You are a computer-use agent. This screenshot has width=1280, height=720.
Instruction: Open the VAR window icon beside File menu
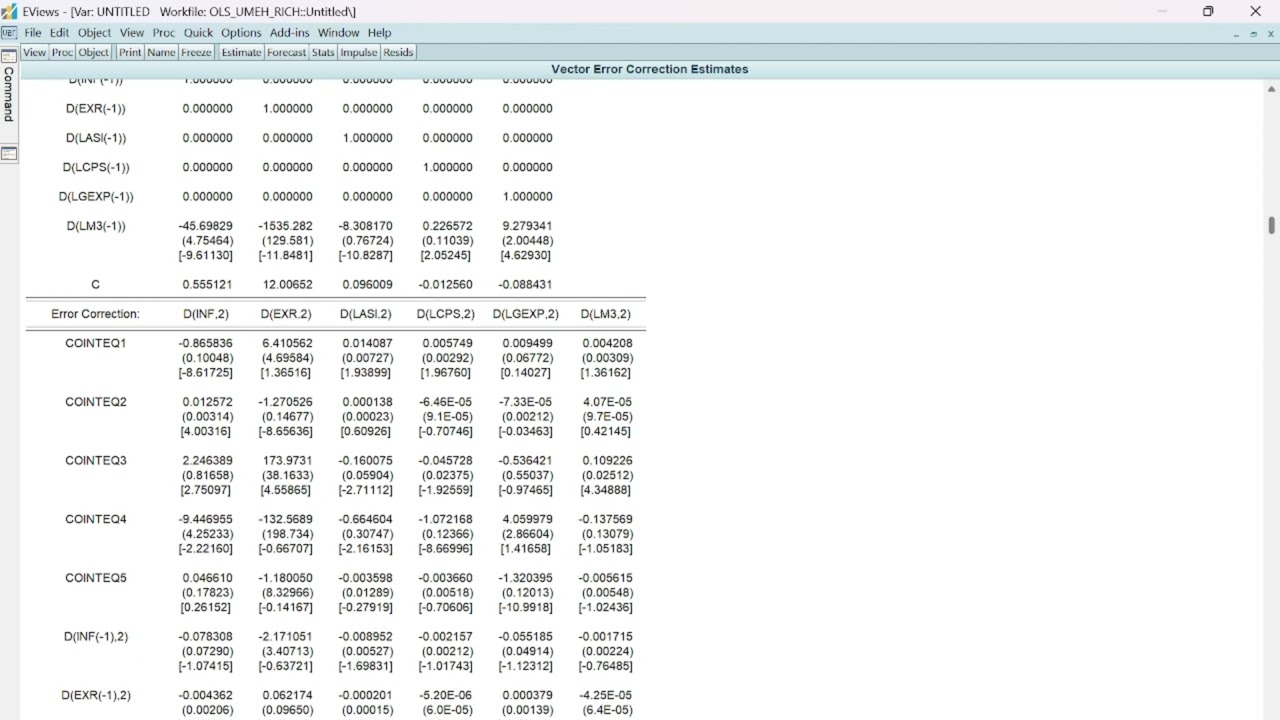click(x=9, y=33)
